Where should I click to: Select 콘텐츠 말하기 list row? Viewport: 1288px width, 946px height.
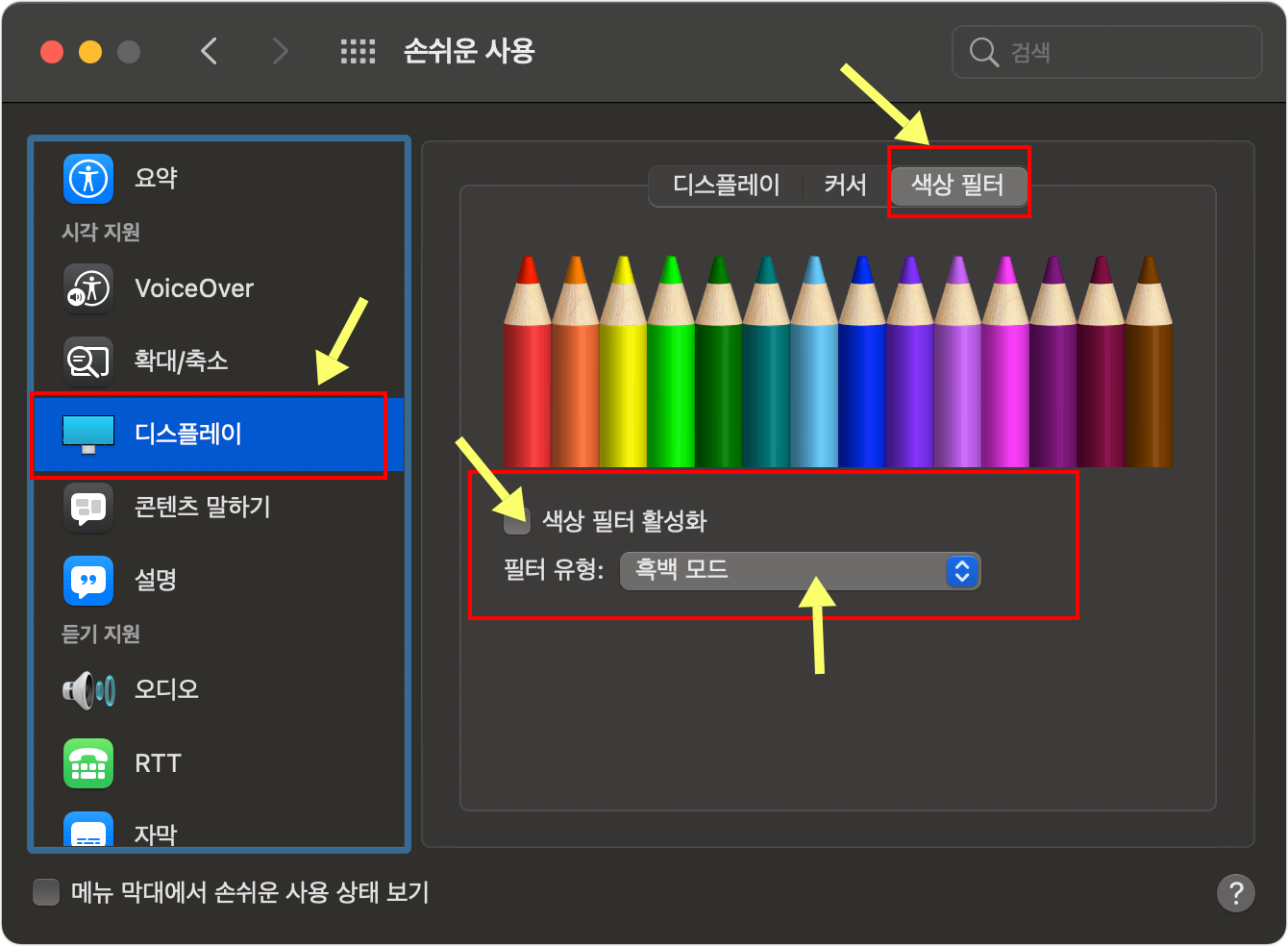click(x=217, y=507)
